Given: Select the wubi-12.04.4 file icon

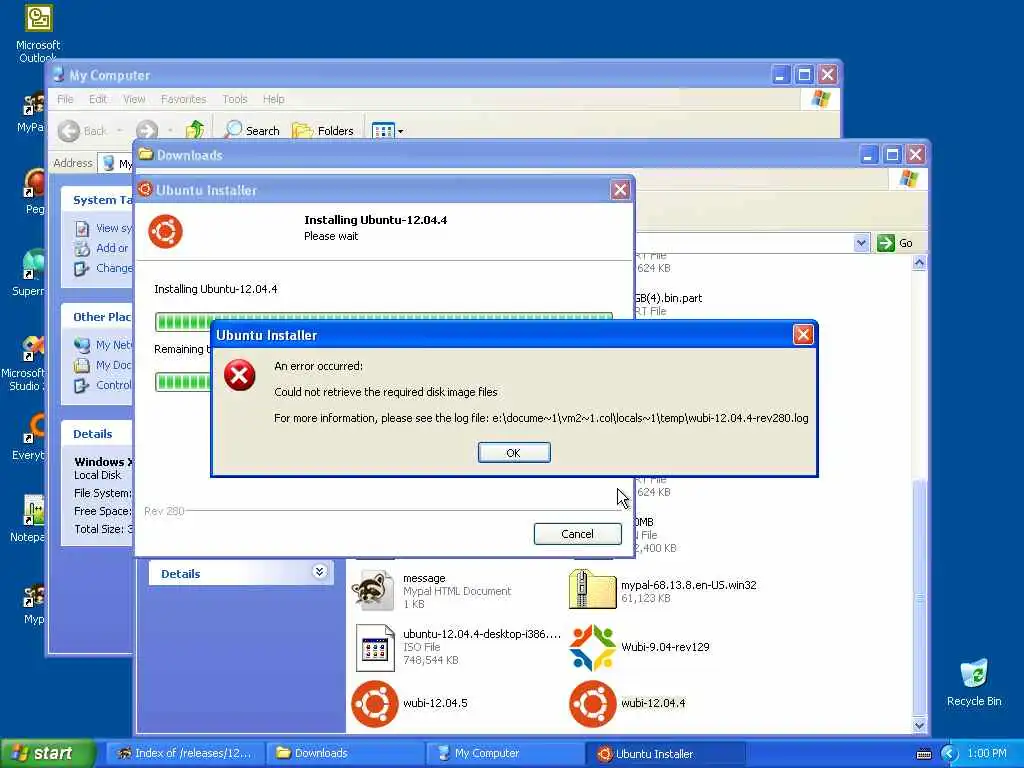Looking at the screenshot, I should pyautogui.click(x=592, y=703).
